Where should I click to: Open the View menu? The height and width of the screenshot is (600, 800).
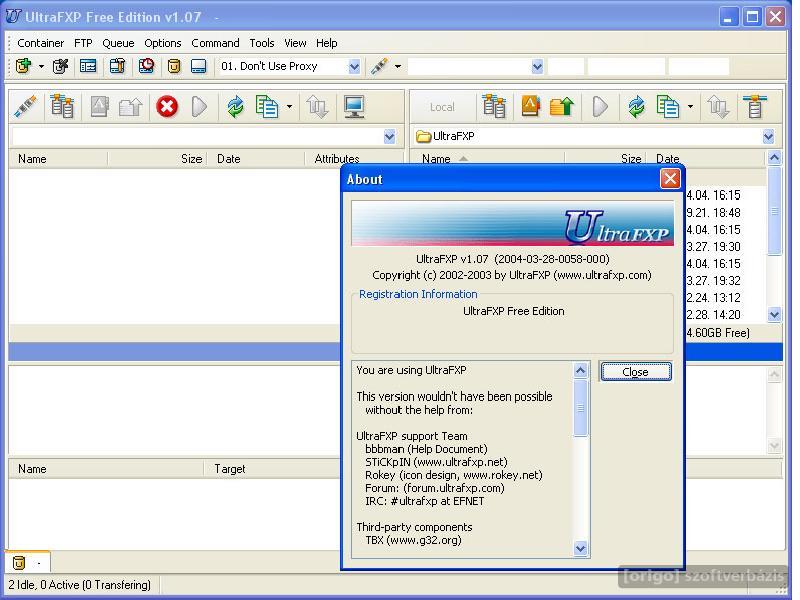click(295, 43)
